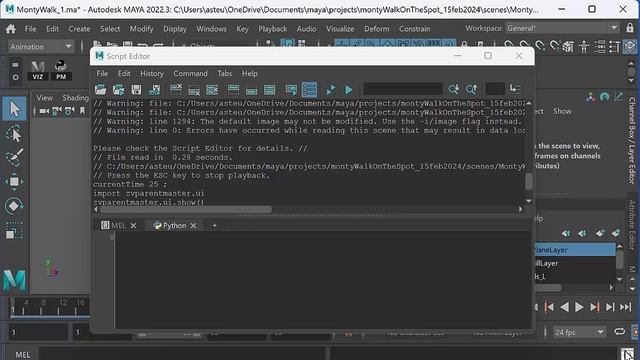
Task: Click the workspace lock icon
Action: [x=630, y=28]
